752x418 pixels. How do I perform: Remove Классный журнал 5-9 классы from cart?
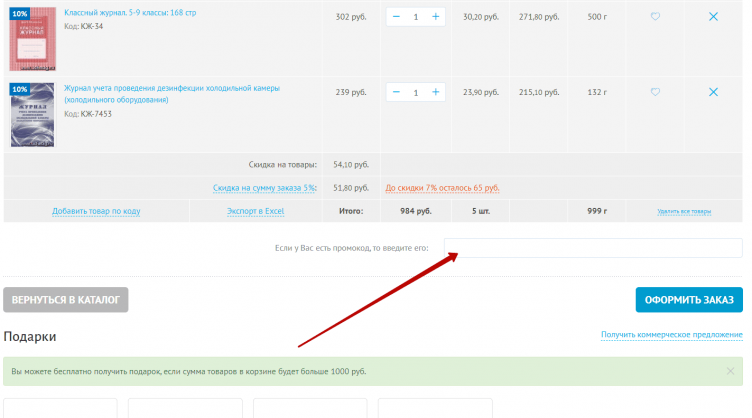(713, 17)
